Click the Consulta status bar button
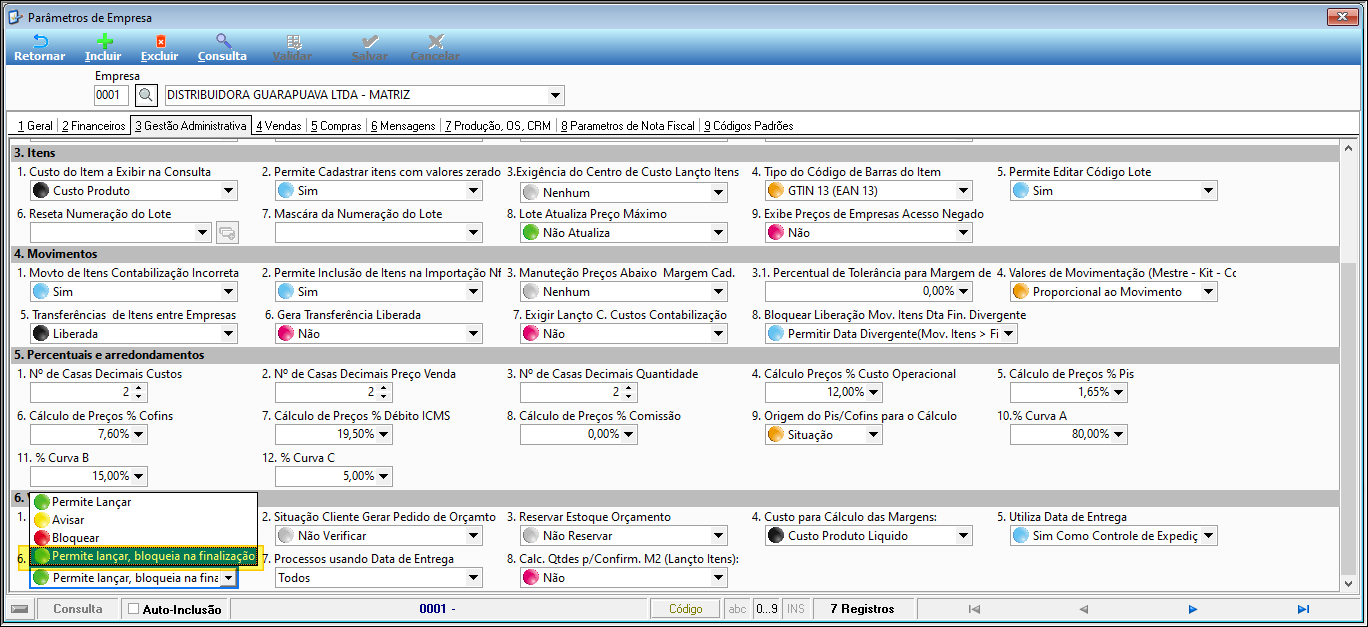The image size is (1368, 627). (x=77, y=609)
